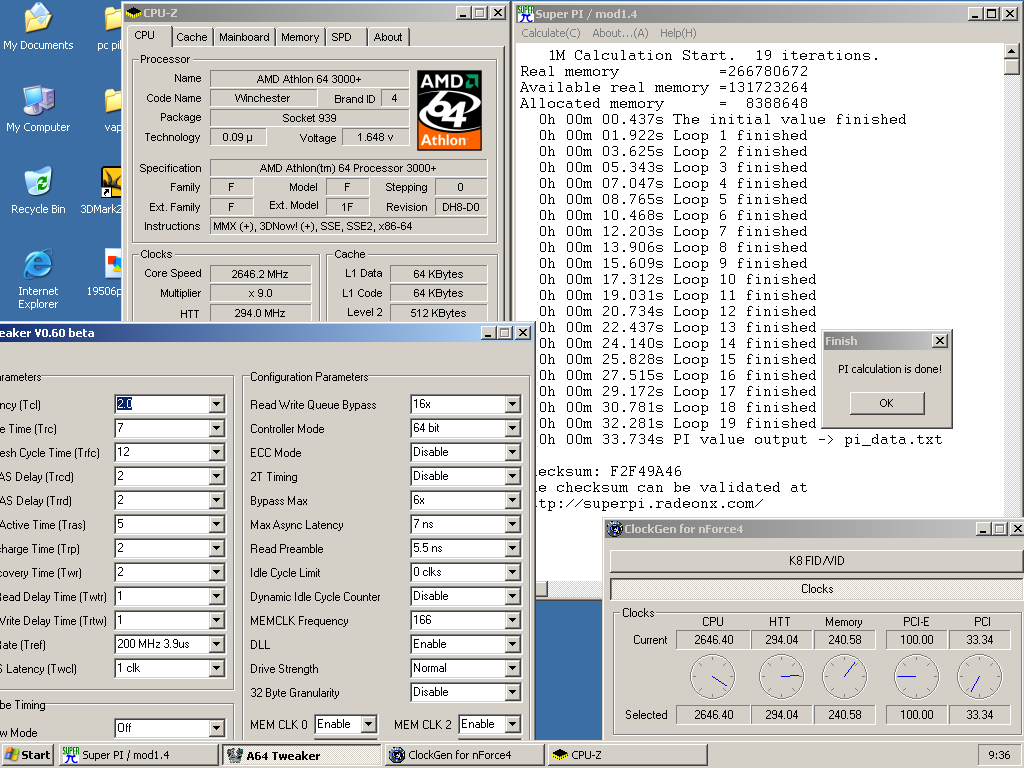Click the PCI clock dial gauge
1024x768 pixels.
[979, 677]
